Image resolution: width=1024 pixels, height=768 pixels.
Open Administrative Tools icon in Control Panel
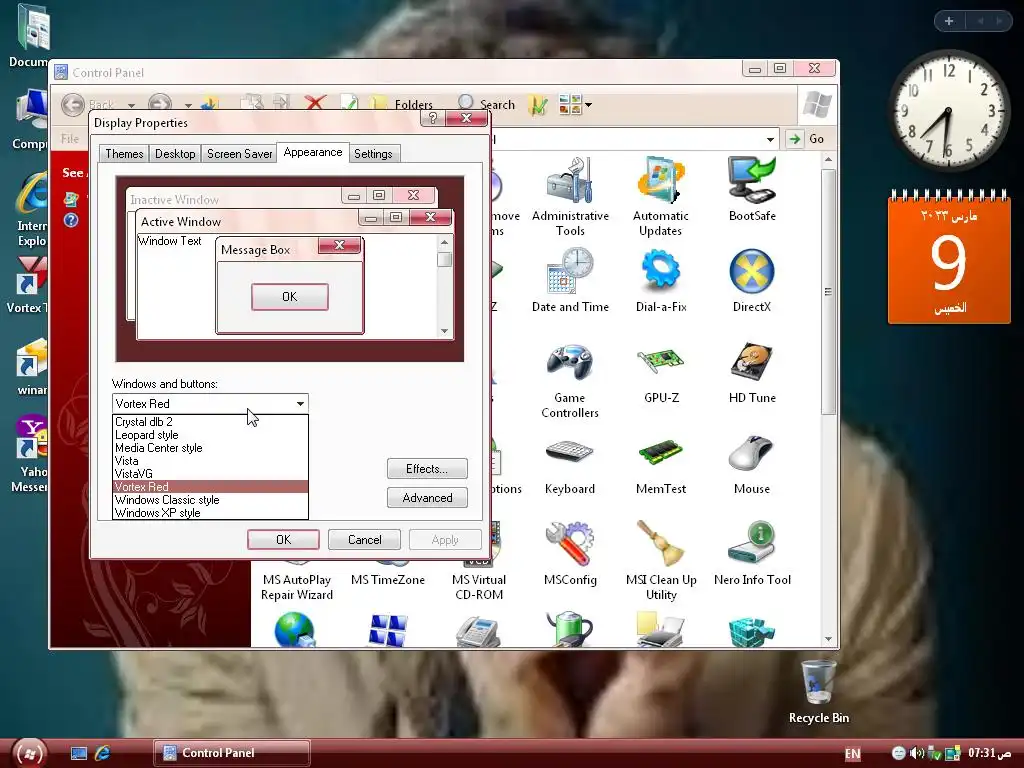pyautogui.click(x=570, y=196)
